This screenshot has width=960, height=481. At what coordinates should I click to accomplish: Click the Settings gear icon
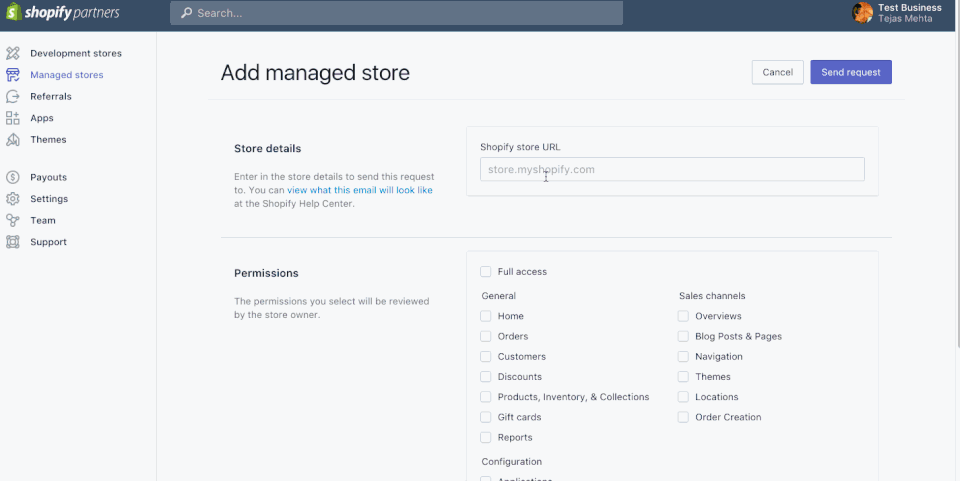(13, 199)
